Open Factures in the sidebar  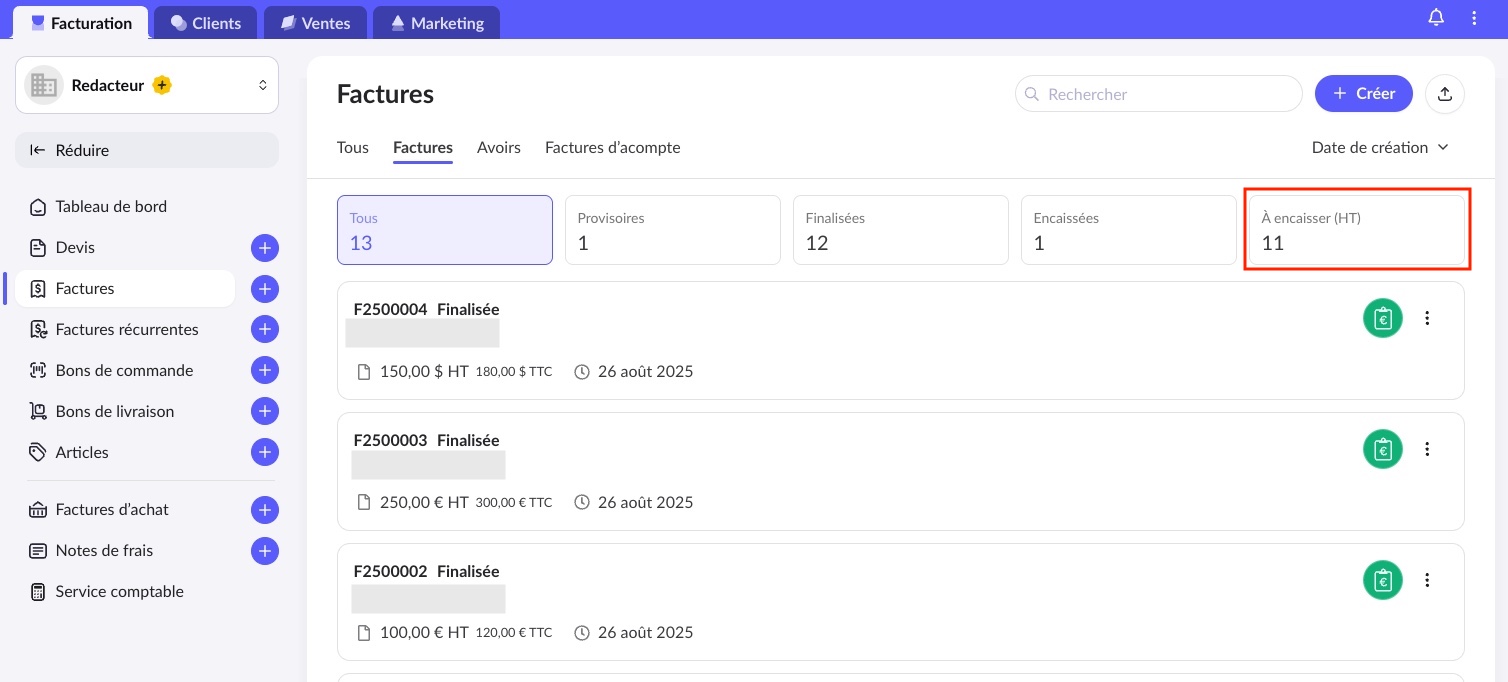tap(125, 289)
